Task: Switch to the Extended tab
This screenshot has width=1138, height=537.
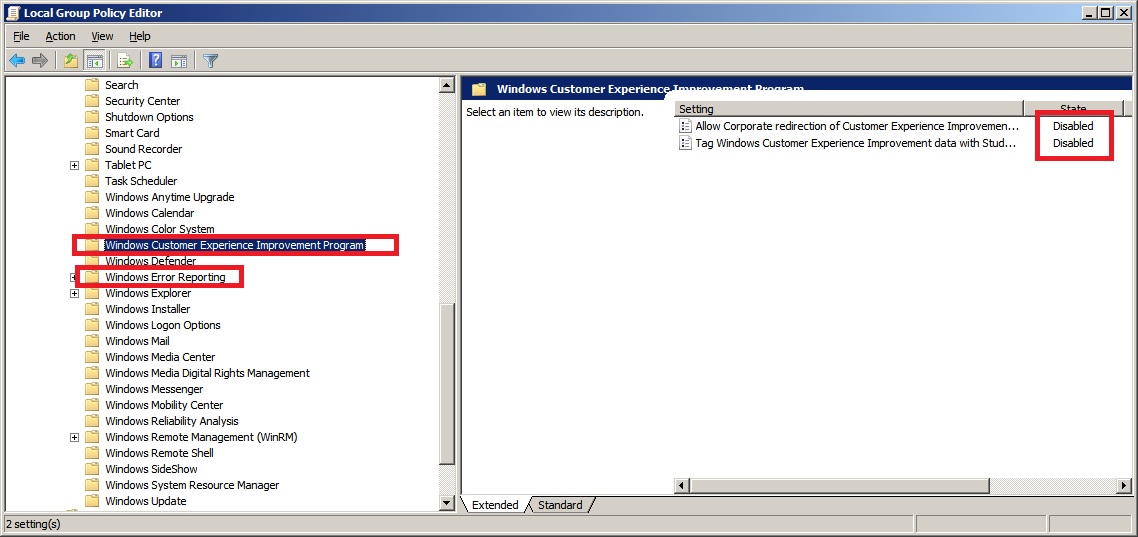Action: [x=495, y=505]
